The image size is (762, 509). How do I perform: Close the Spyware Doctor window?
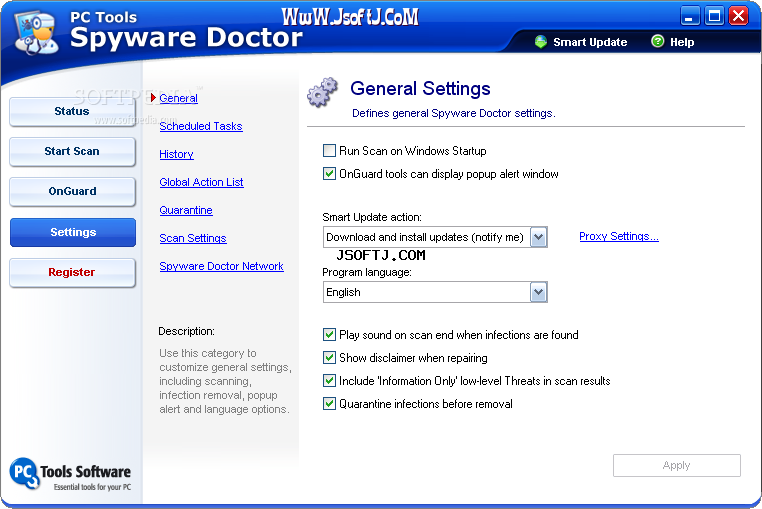click(738, 16)
